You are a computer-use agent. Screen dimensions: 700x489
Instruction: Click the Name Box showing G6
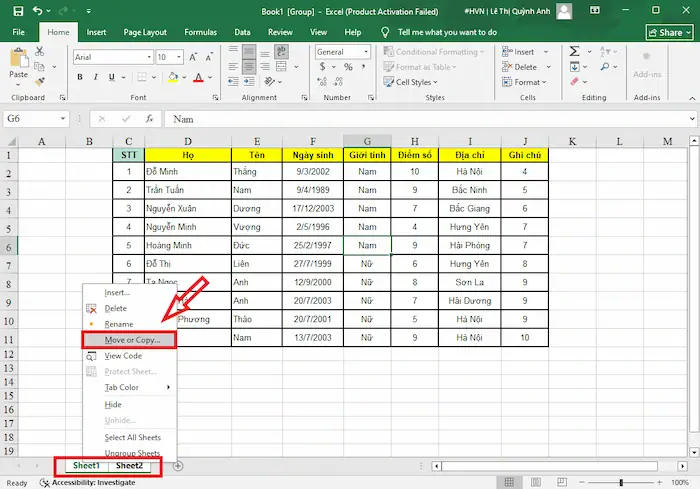point(32,118)
